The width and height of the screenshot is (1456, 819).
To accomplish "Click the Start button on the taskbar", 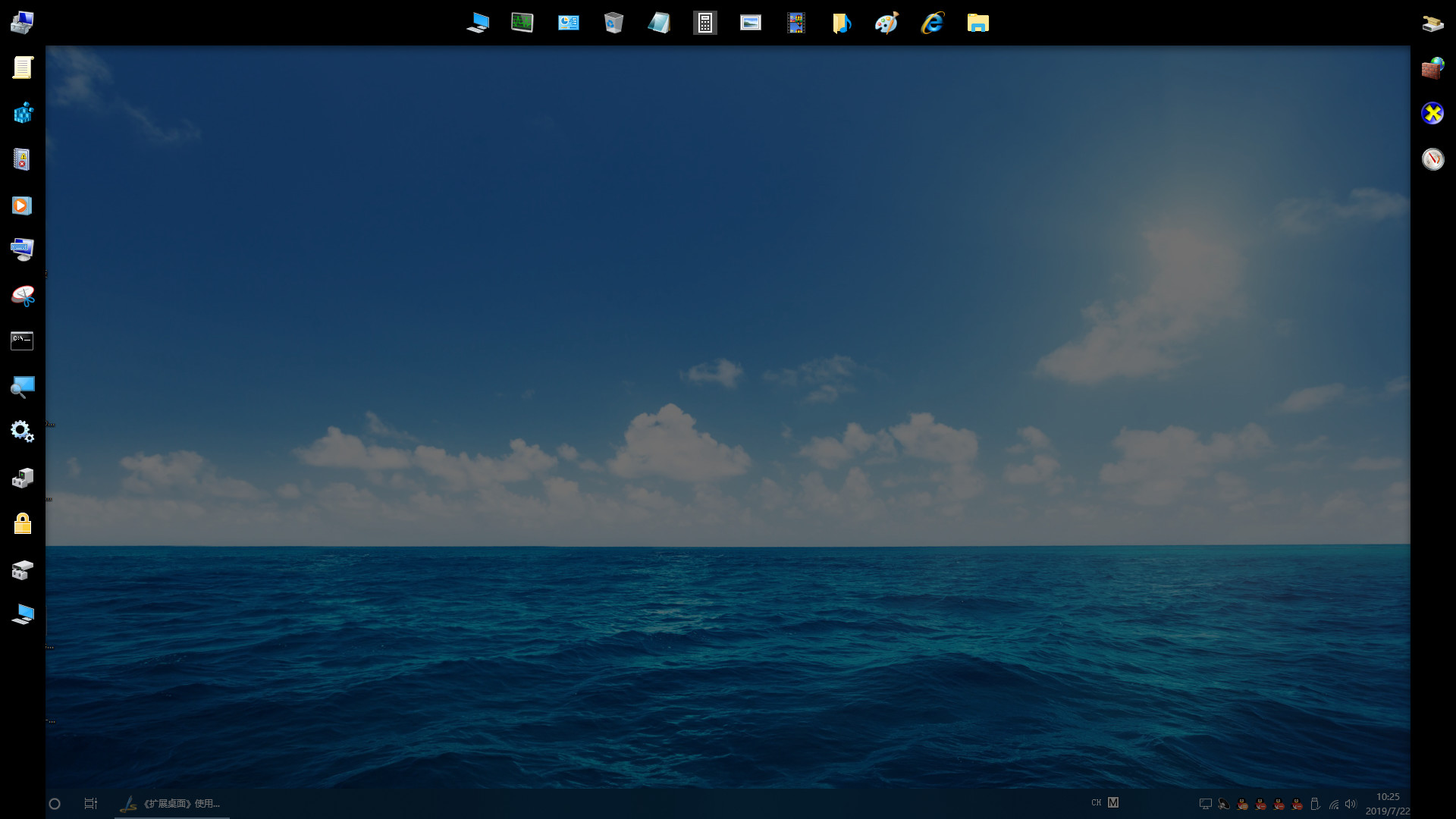I will (x=55, y=802).
